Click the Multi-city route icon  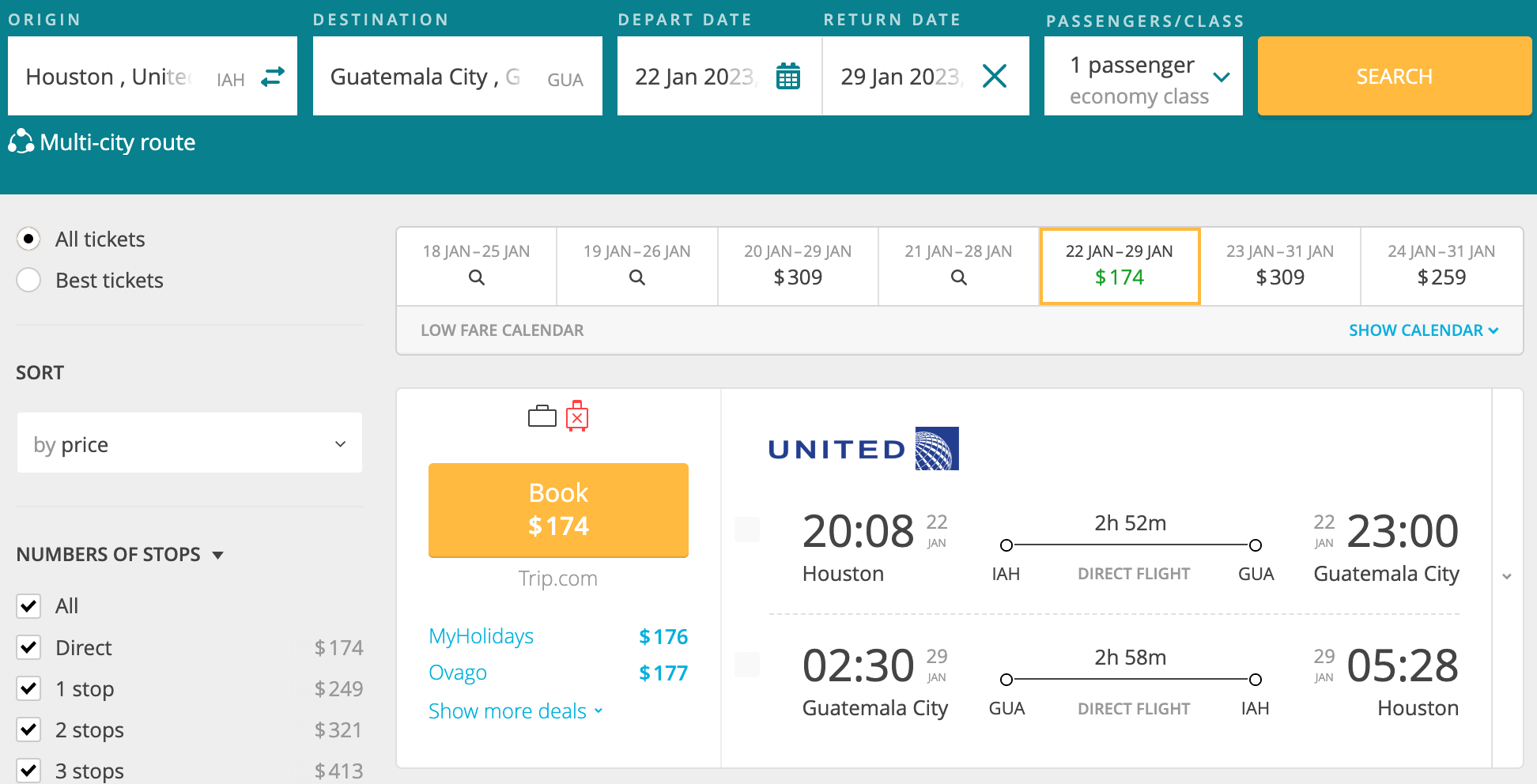pyautogui.click(x=21, y=141)
